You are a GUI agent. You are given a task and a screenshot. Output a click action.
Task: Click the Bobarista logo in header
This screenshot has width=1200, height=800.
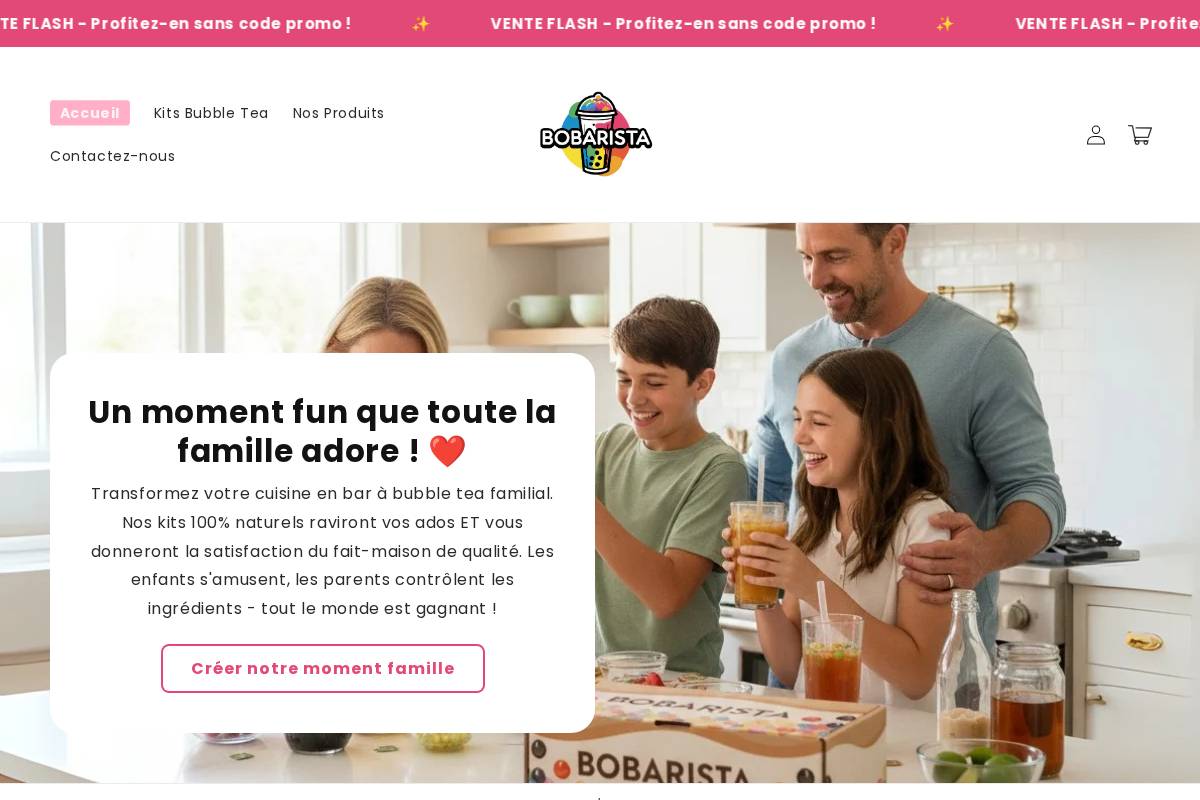(x=596, y=134)
